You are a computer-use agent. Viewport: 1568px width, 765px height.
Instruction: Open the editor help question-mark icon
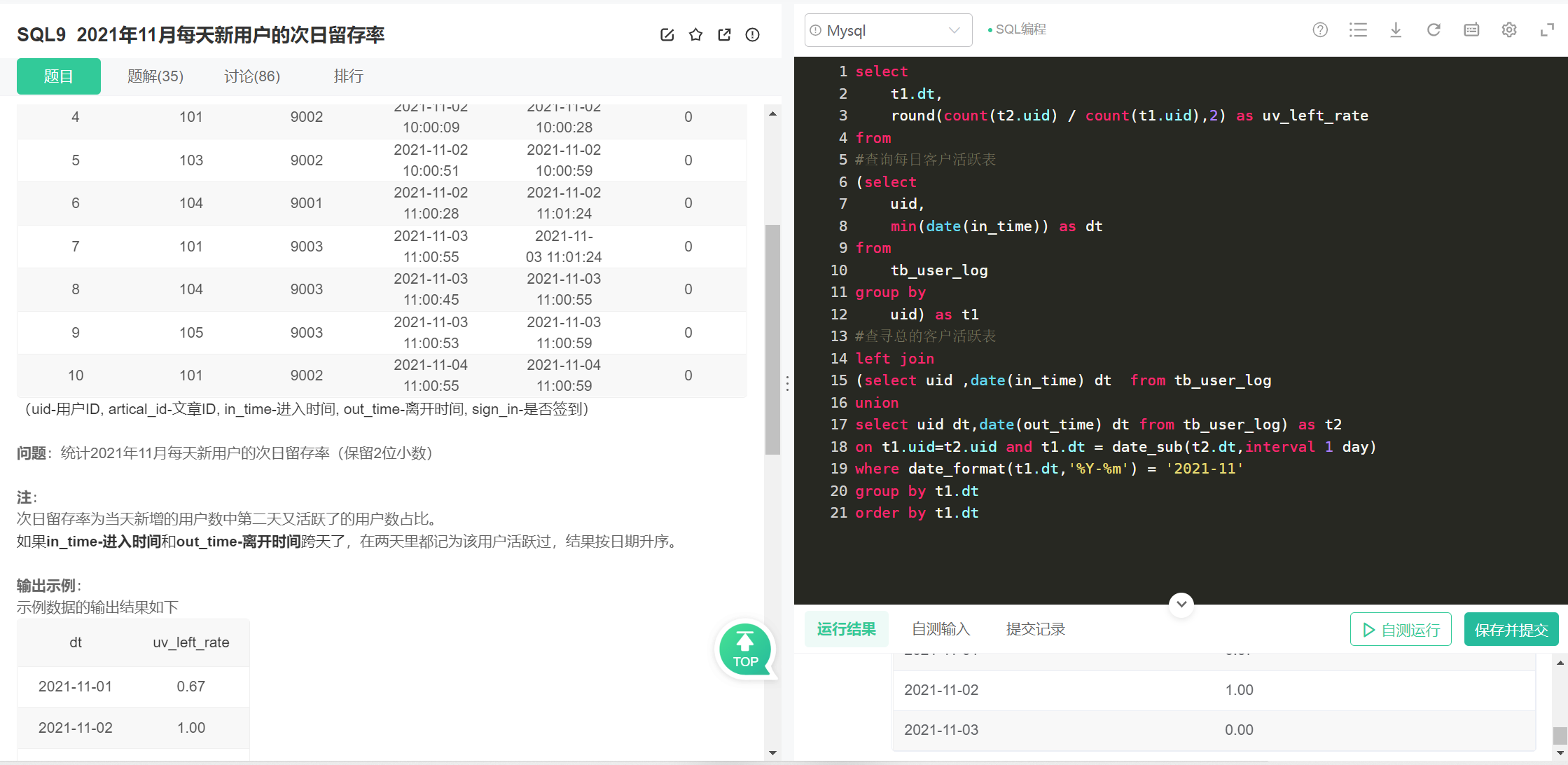tap(1320, 30)
